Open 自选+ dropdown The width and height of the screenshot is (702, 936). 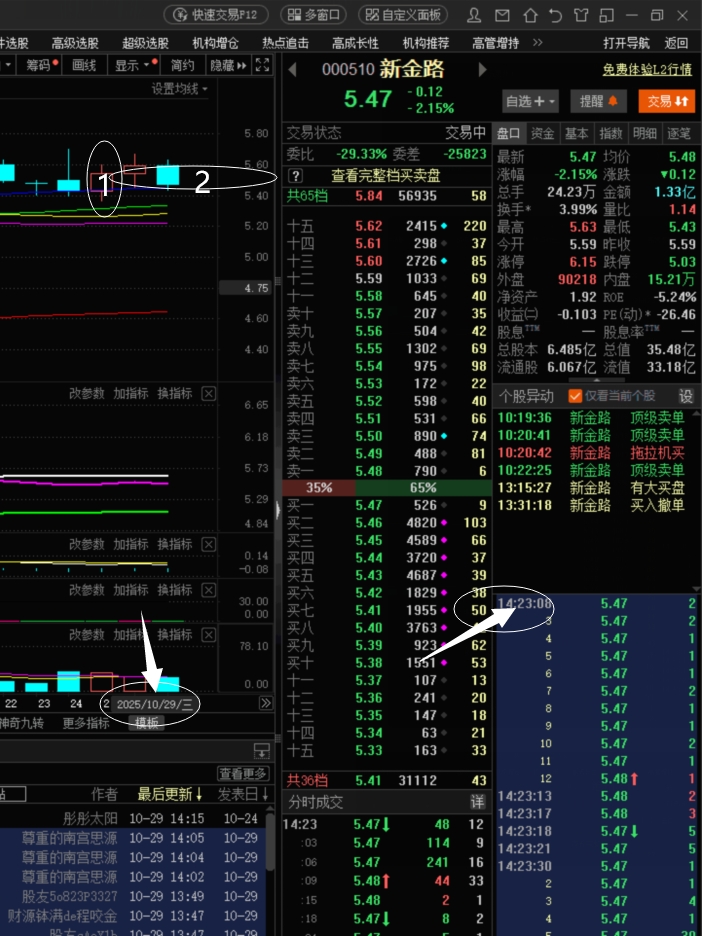(531, 101)
